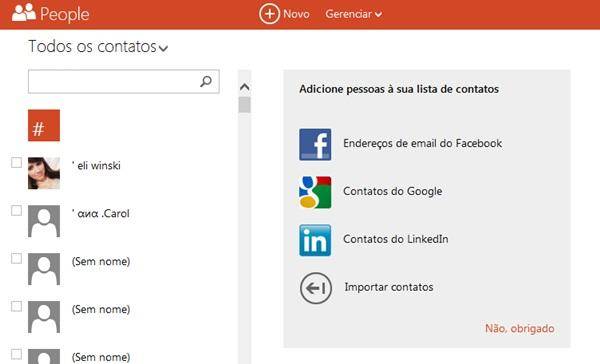Click the People app logo icon

(24, 13)
